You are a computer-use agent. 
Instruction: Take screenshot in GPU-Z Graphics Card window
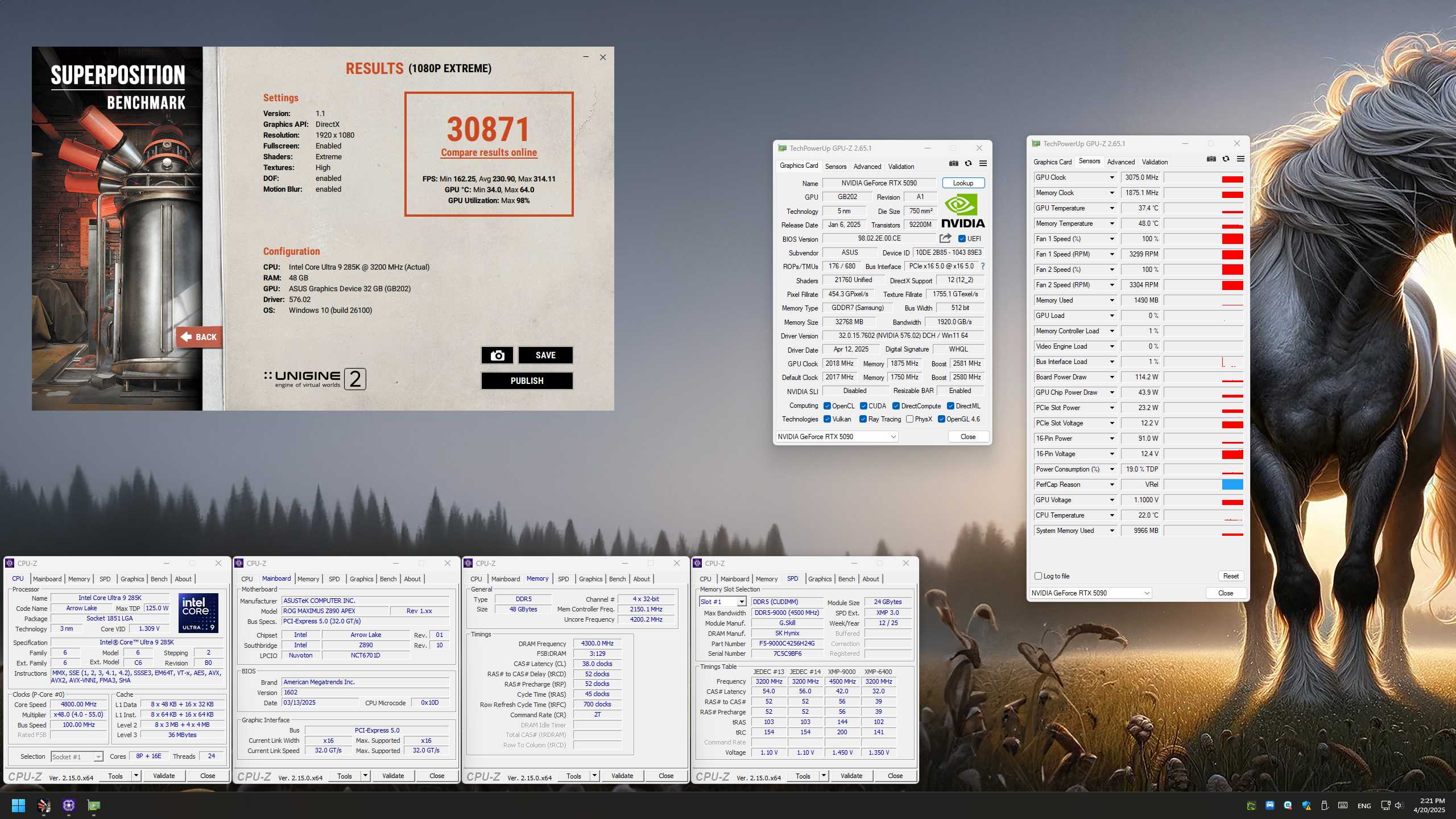(954, 164)
